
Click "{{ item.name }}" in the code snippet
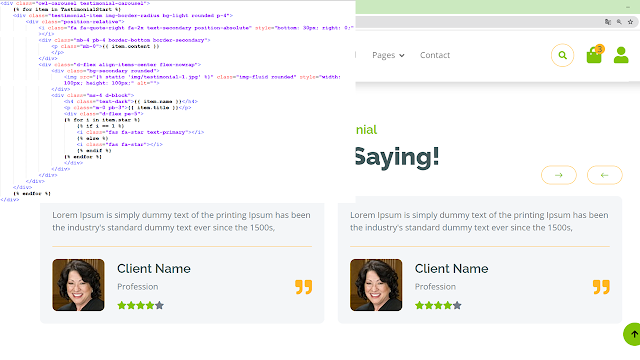158,101
